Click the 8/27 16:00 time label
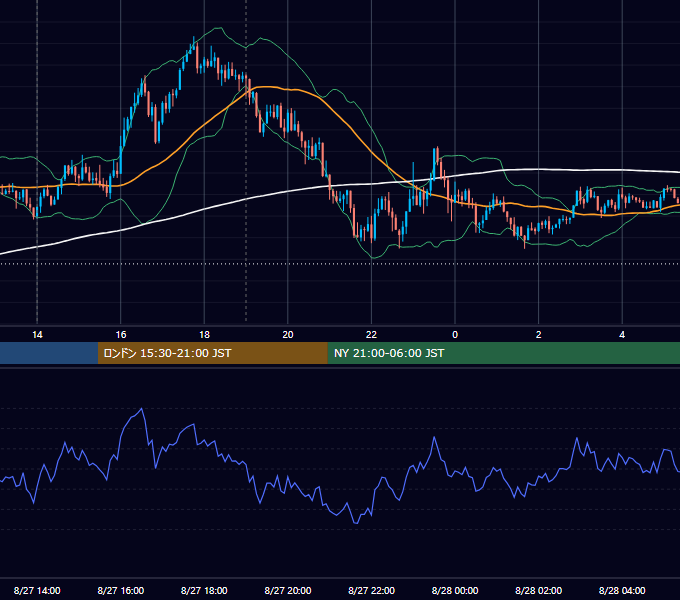680x600 pixels. tap(121, 590)
